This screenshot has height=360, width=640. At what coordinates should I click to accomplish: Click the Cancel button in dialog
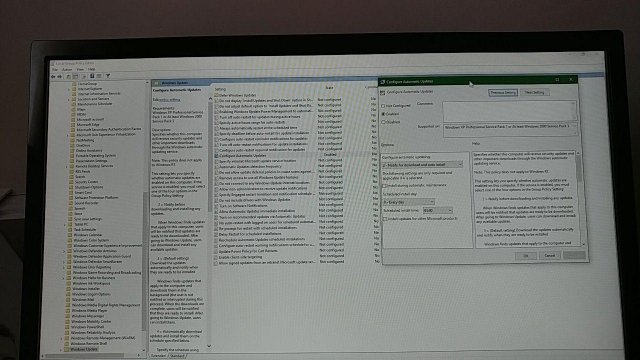pyautogui.click(x=549, y=256)
